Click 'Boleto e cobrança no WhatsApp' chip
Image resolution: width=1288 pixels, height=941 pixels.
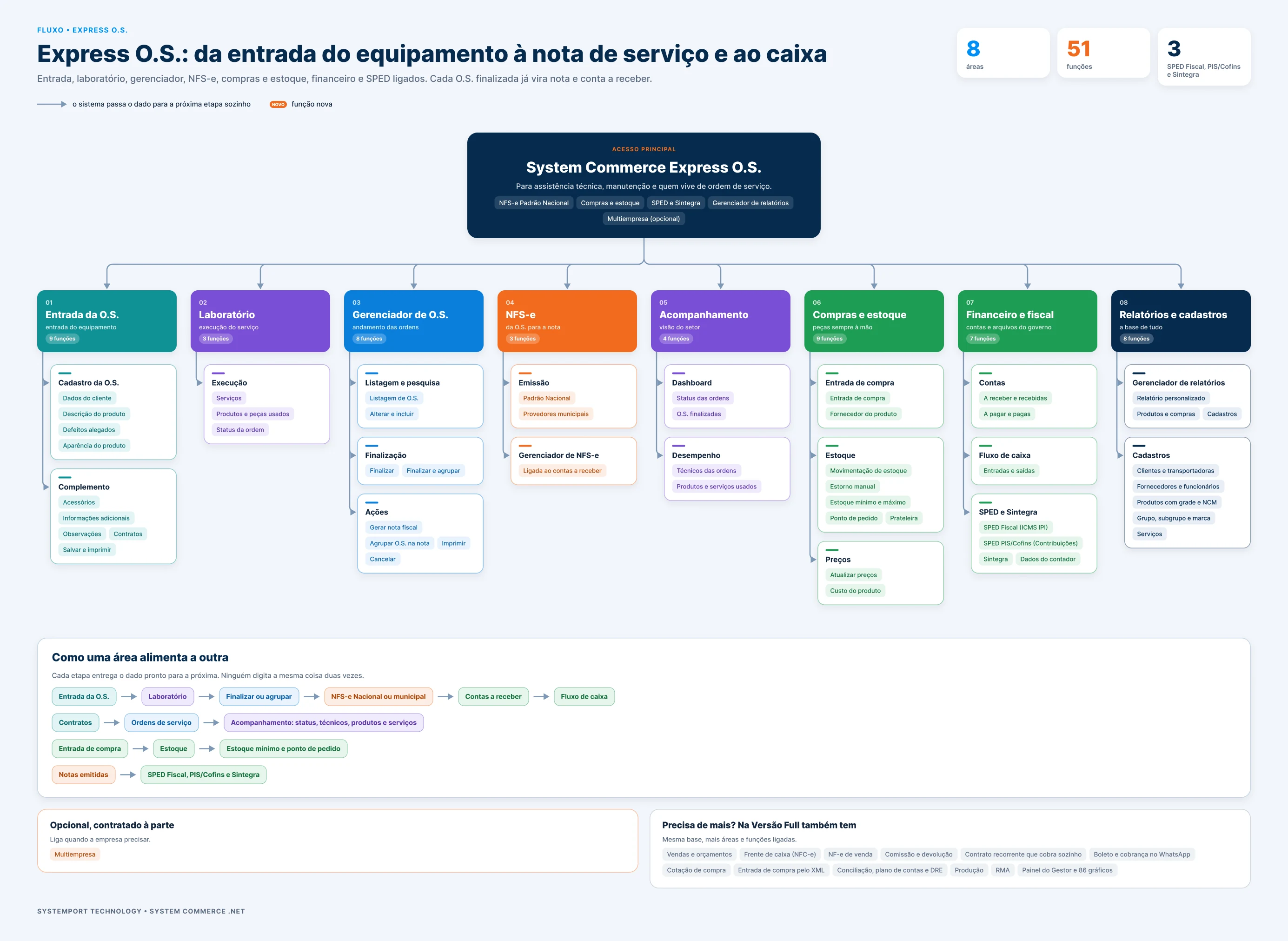click(x=1142, y=854)
